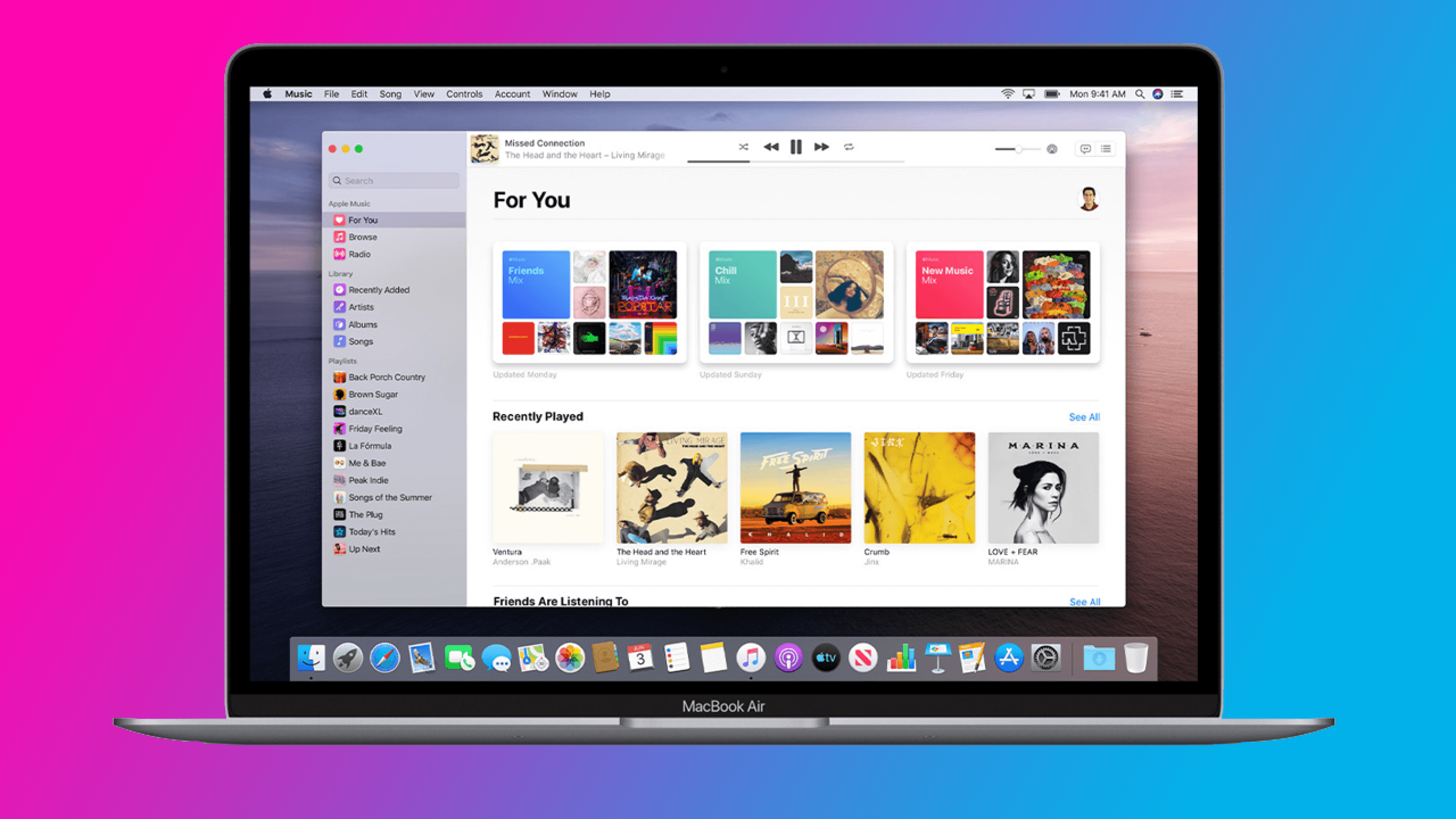Open the Ventura album cover
This screenshot has height=819, width=1456.
point(548,488)
